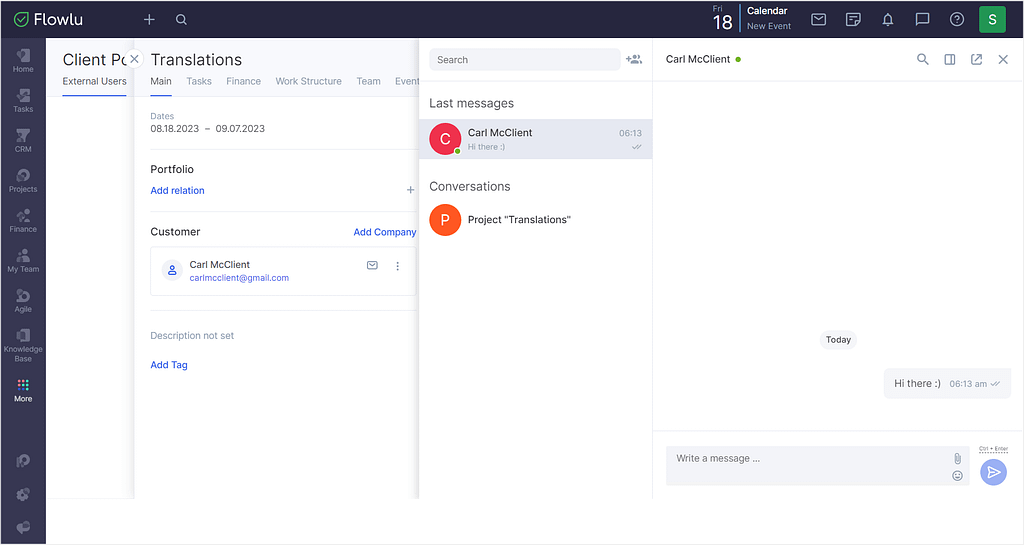1024x545 pixels.
Task: Click the Write a message input field
Action: [x=808, y=465]
